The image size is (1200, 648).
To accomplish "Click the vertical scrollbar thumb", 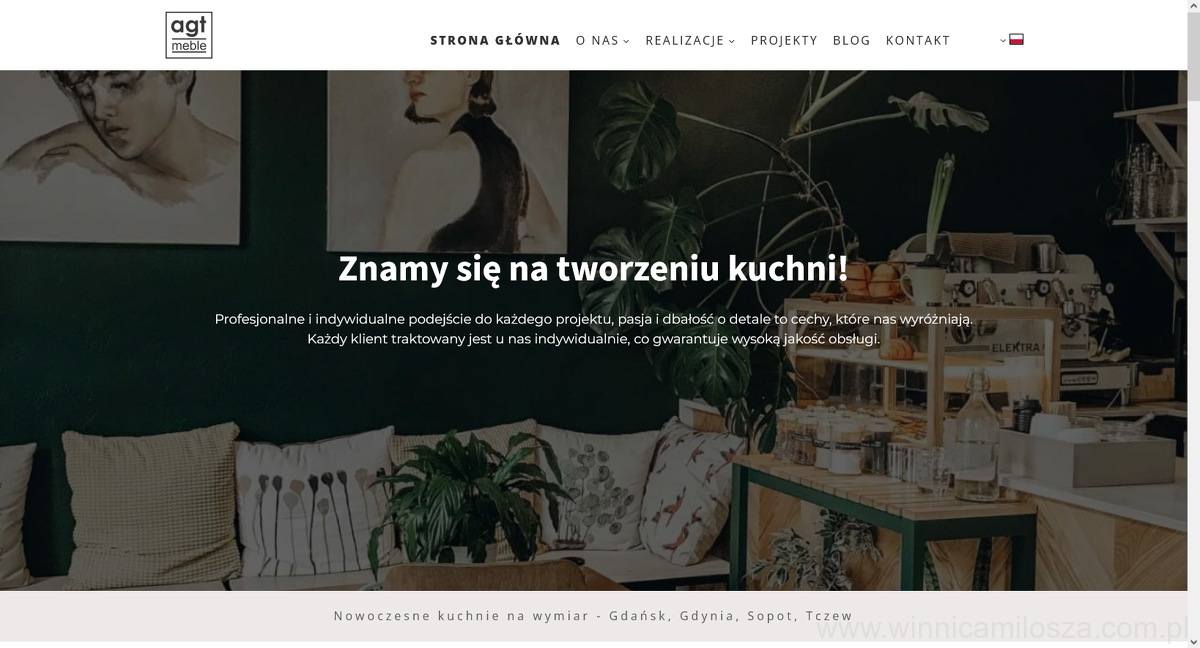I will pos(1194,56).
